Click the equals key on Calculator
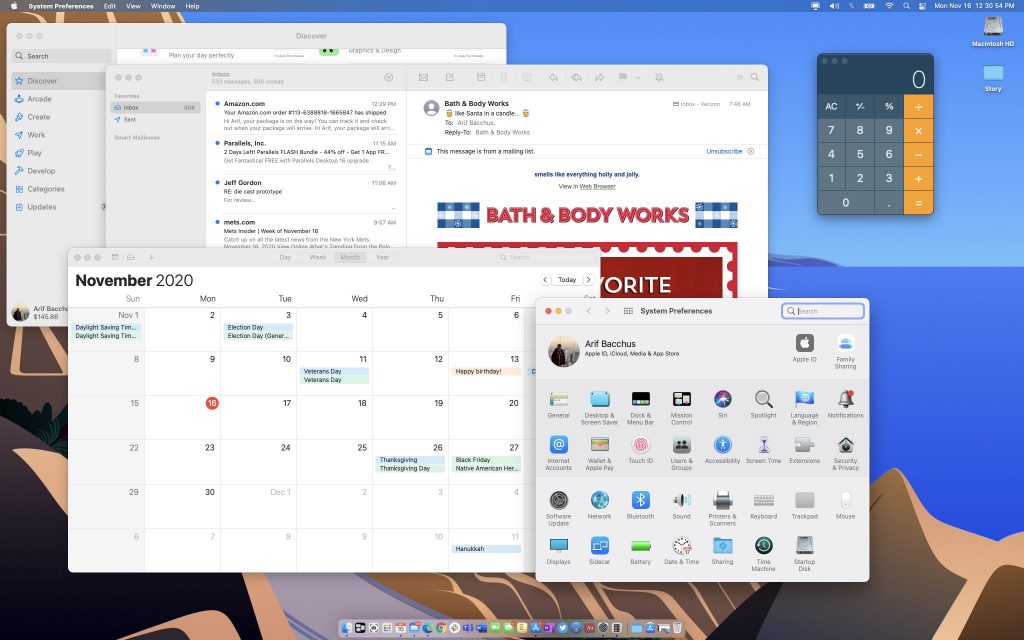The height and width of the screenshot is (640, 1024). pos(918,202)
